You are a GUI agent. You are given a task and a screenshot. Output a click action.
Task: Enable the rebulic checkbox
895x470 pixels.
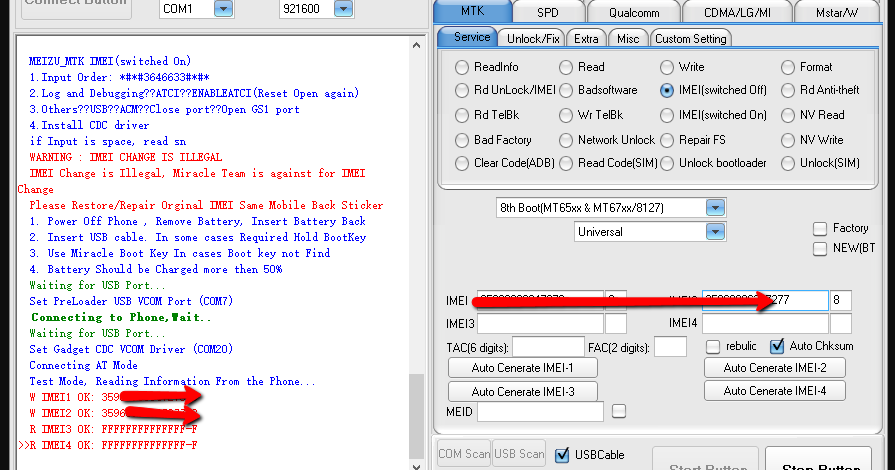click(x=712, y=347)
